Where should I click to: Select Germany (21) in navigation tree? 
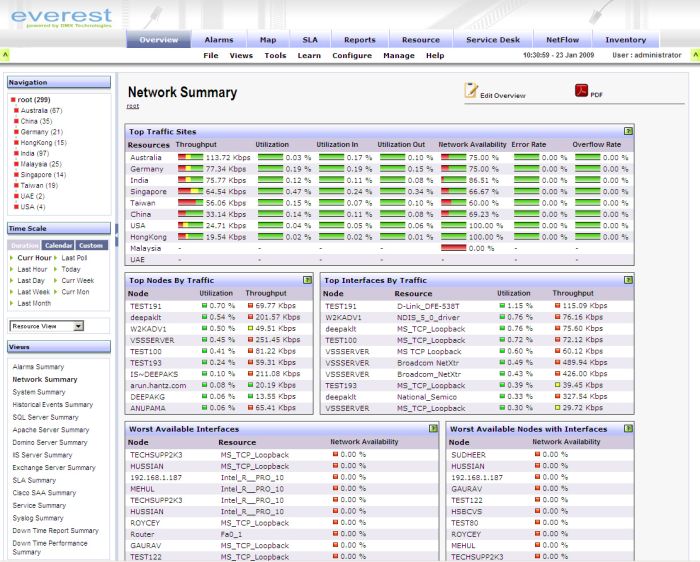click(42, 132)
